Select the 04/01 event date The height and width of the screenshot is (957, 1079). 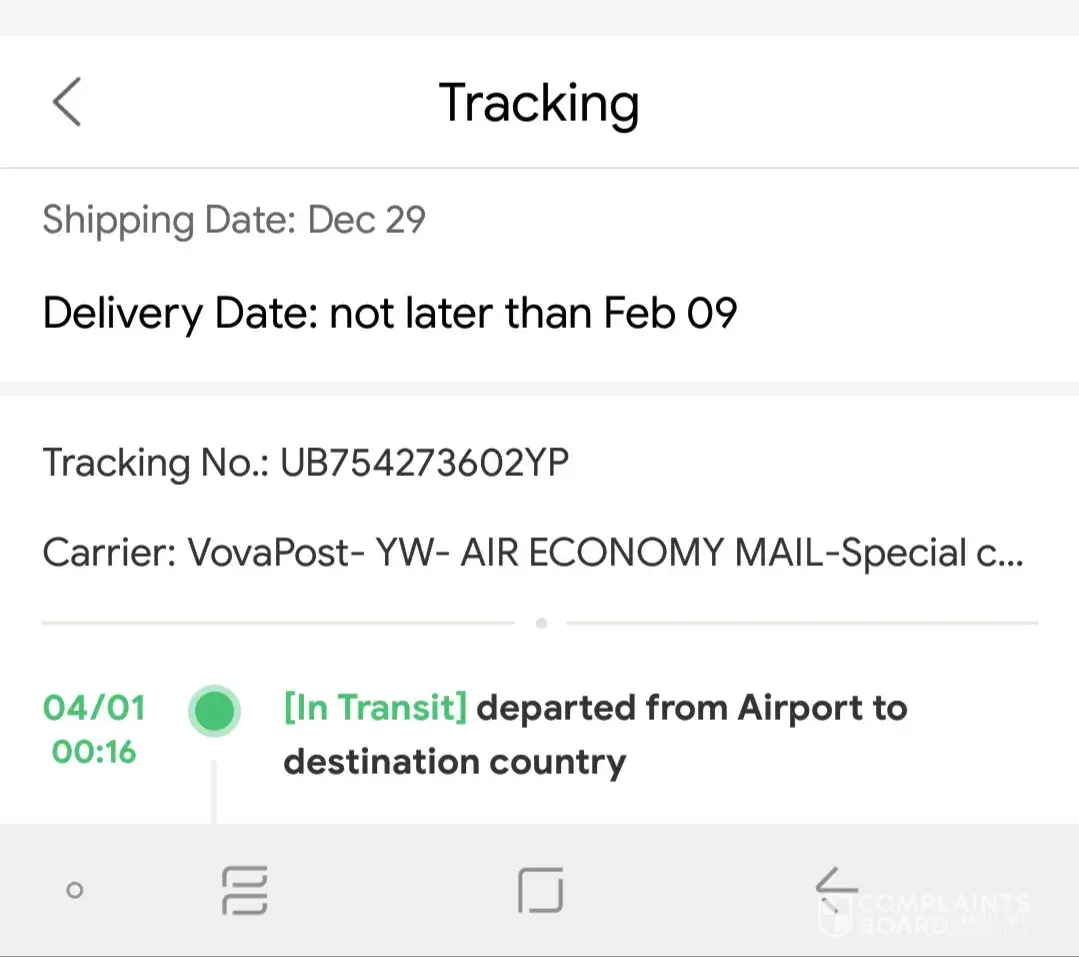click(94, 708)
